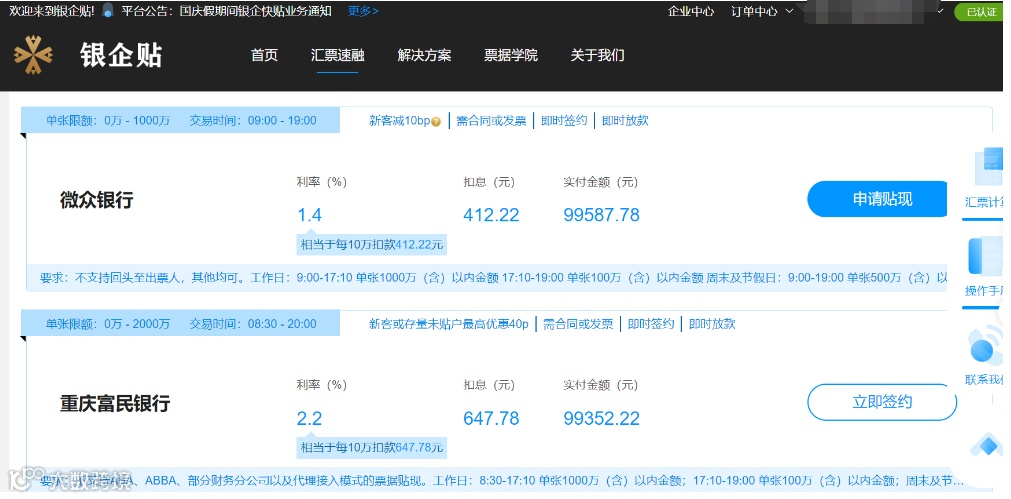Click the 相当于每10万扣款412.22元 tooltip
1011x499 pixels.
372,245
